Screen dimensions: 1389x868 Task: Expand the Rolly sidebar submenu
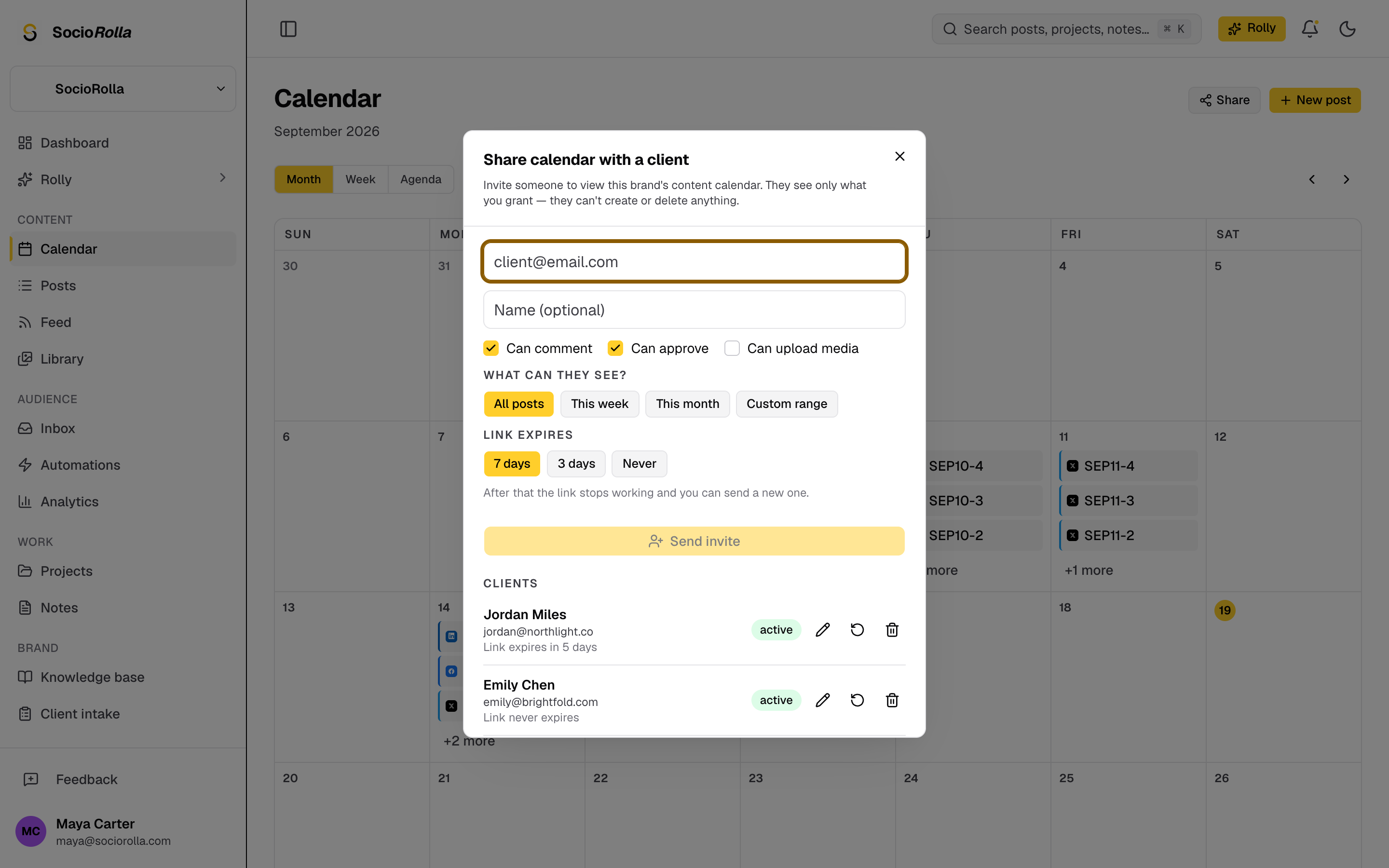click(223, 178)
